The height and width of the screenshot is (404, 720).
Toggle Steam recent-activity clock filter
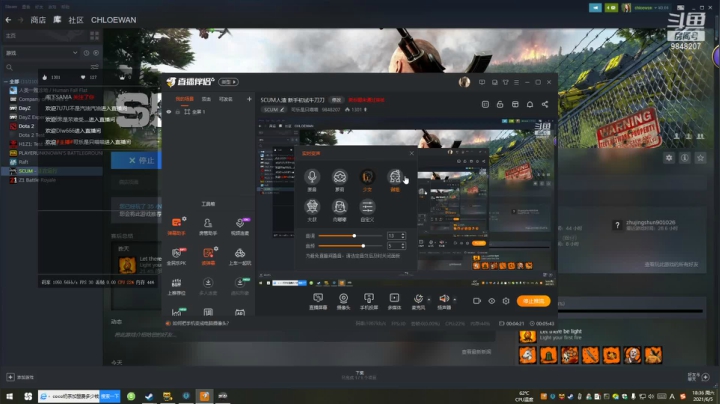click(86, 53)
